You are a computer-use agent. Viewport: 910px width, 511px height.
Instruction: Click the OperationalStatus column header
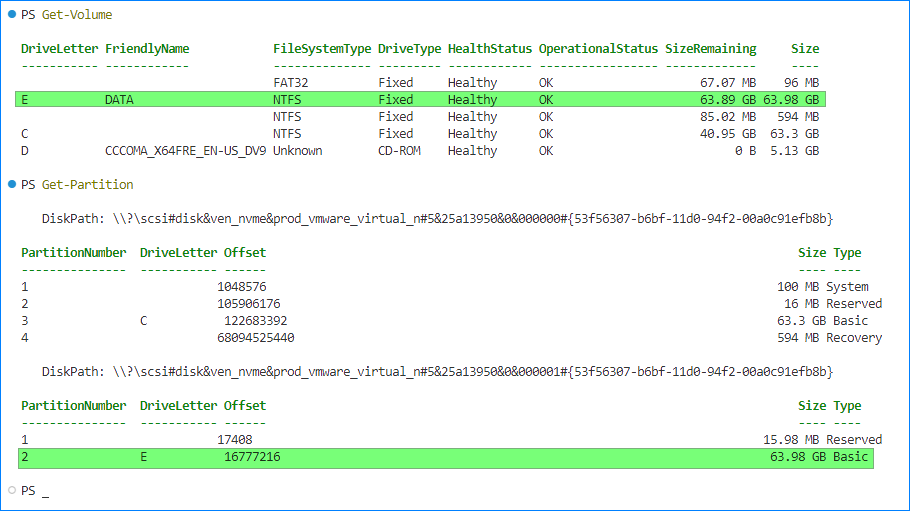598,49
